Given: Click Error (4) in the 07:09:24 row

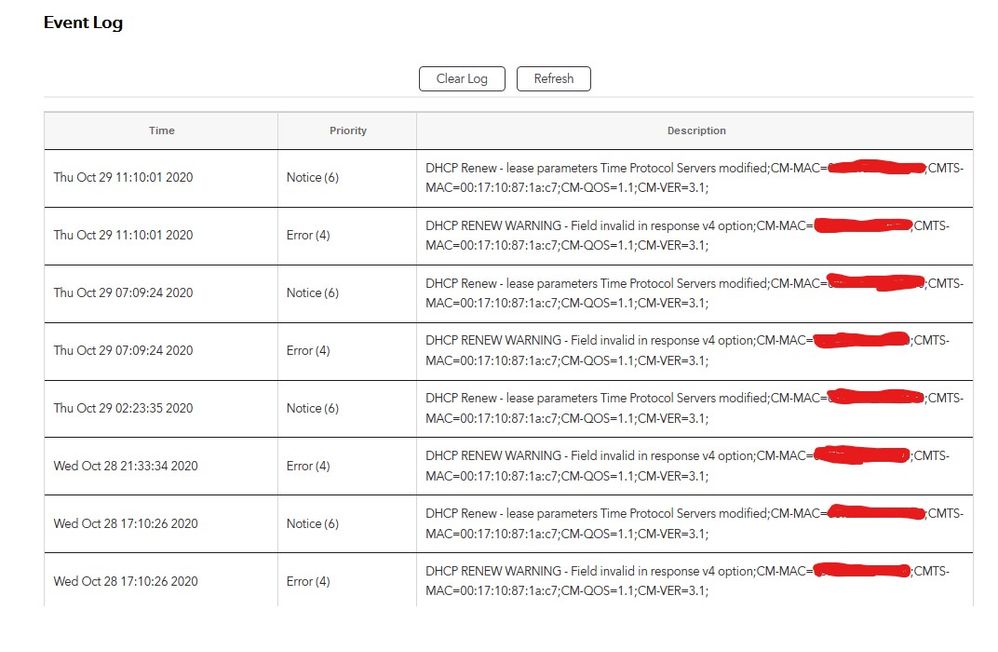Looking at the screenshot, I should (x=308, y=350).
